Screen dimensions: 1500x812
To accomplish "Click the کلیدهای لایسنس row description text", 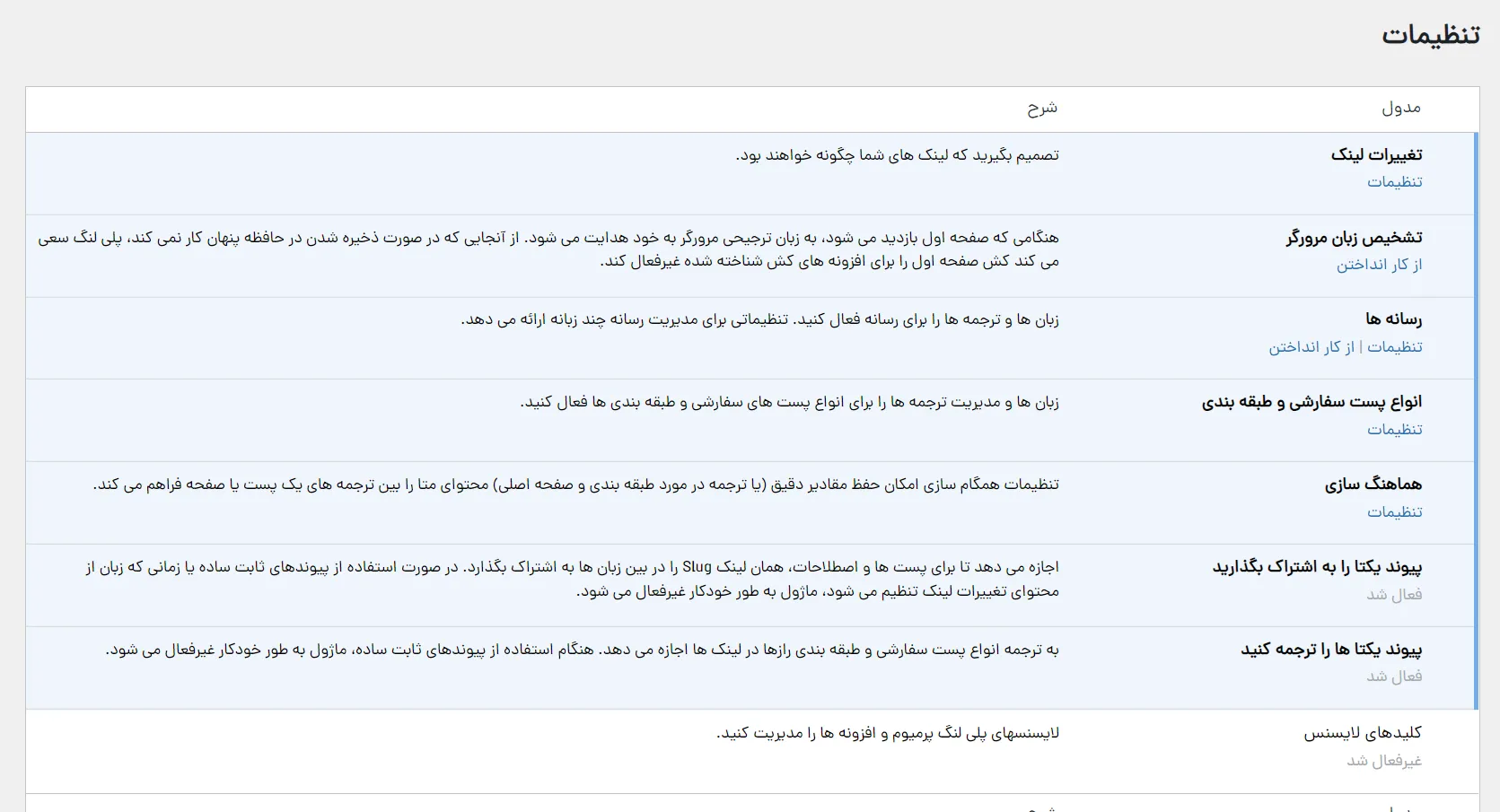I will click(888, 733).
